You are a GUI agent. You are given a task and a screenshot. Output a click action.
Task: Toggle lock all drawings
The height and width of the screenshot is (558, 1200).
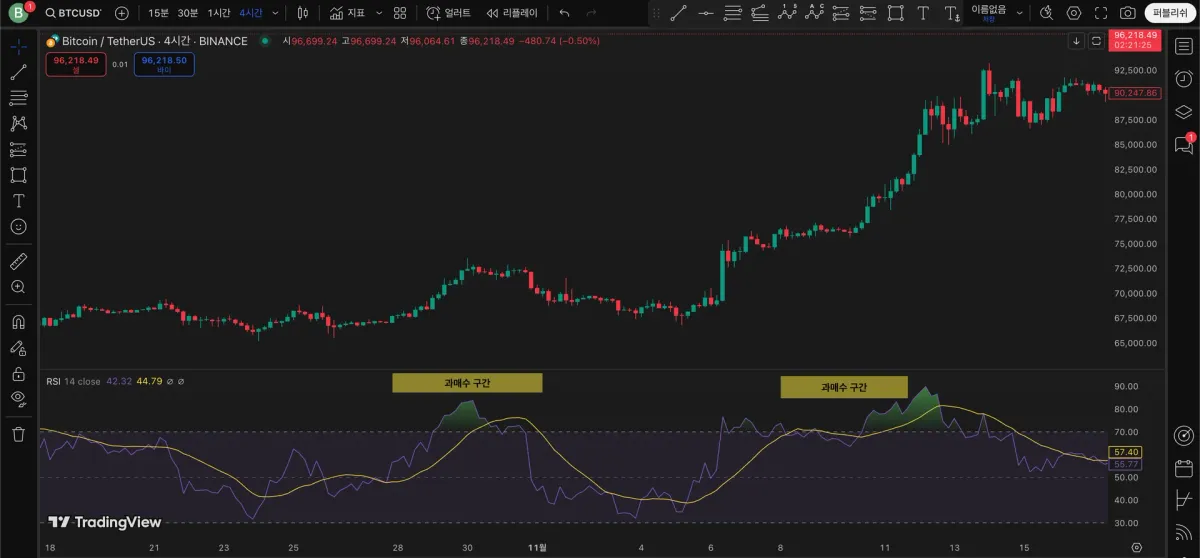(18, 374)
